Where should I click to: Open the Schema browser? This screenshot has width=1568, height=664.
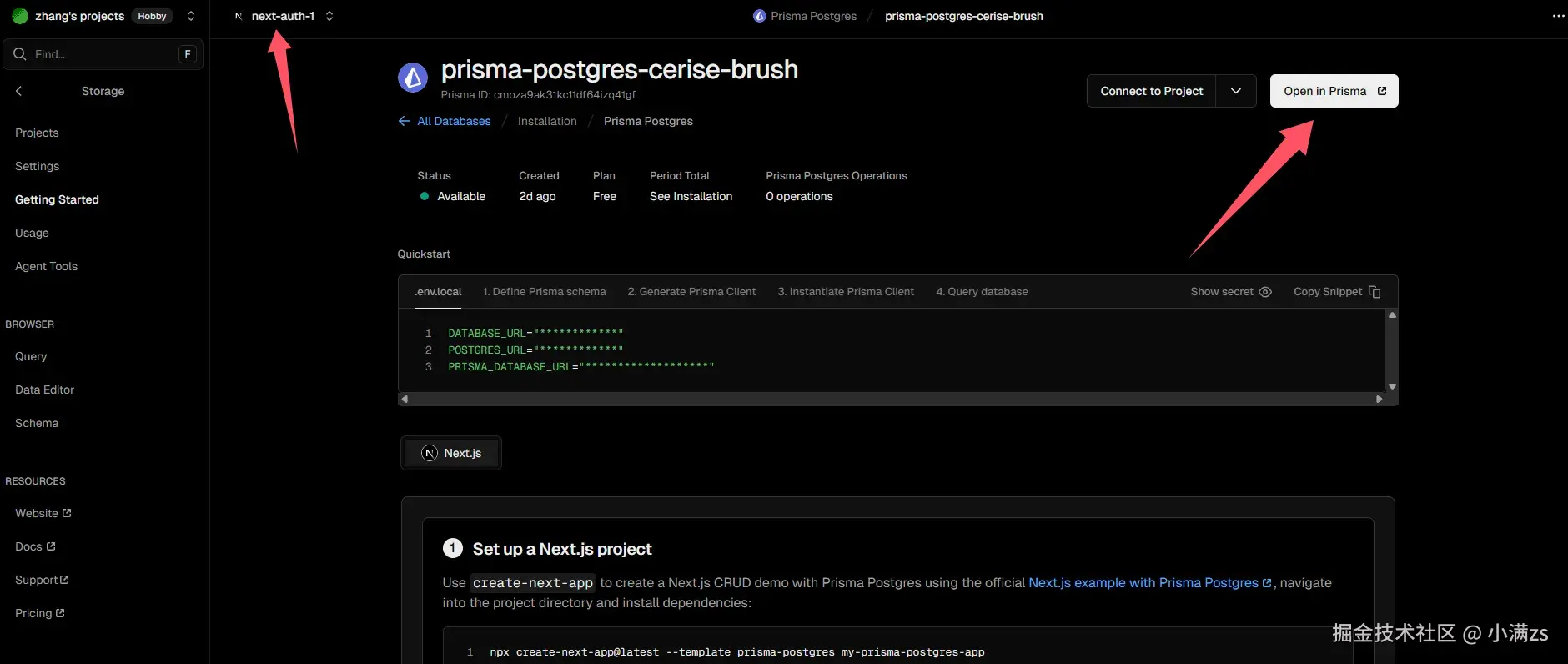pos(37,423)
